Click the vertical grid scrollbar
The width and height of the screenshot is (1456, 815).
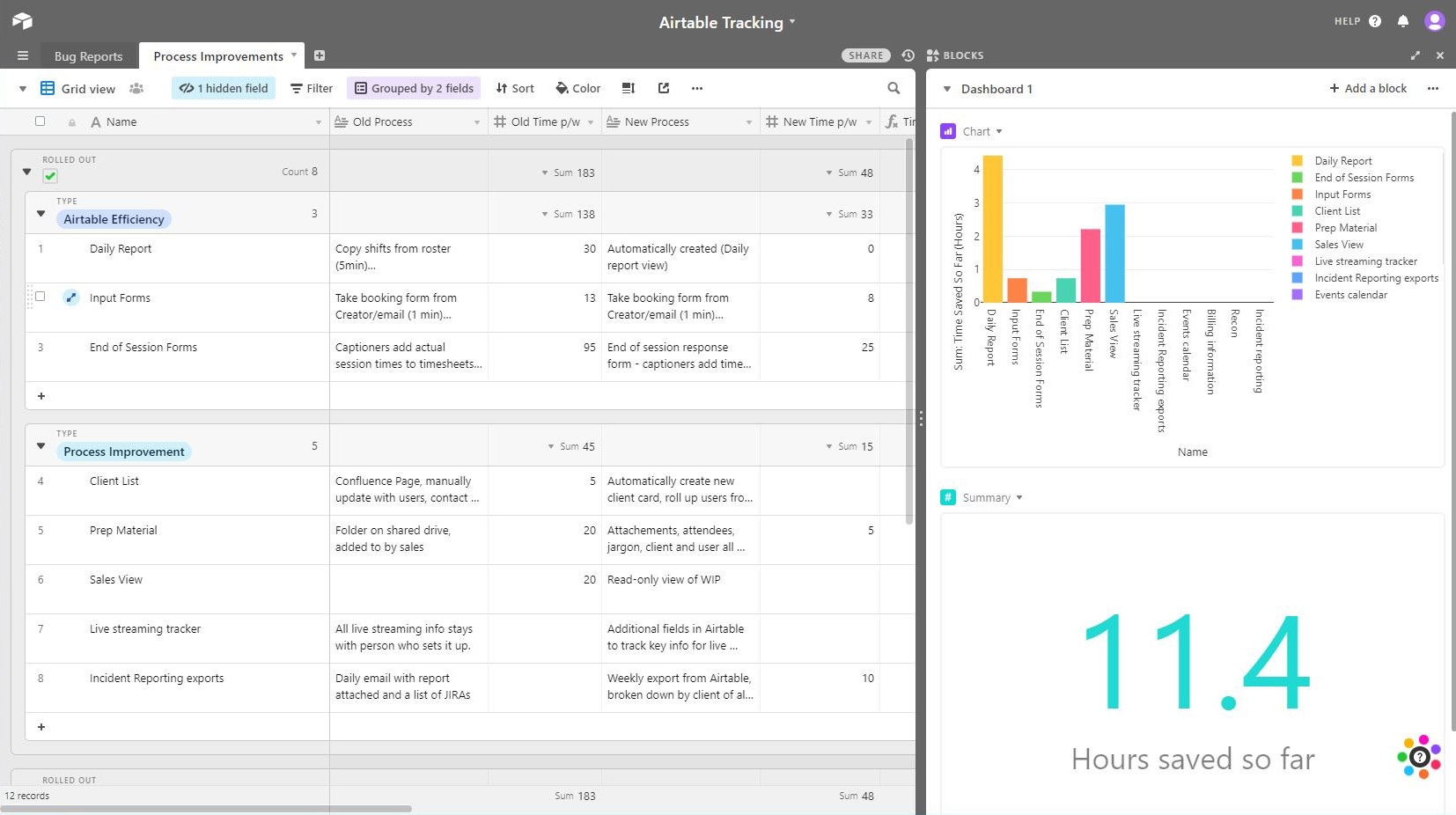[x=909, y=331]
